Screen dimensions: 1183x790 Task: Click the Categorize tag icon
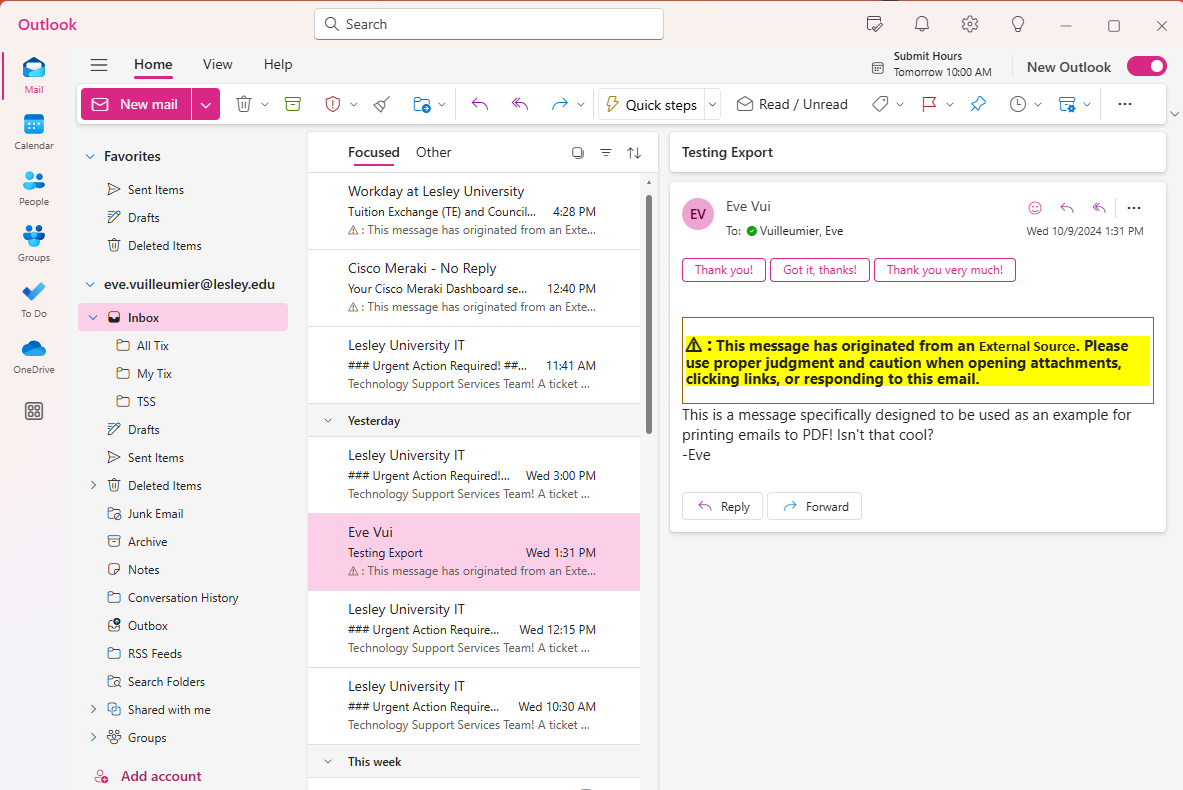pyautogui.click(x=880, y=104)
